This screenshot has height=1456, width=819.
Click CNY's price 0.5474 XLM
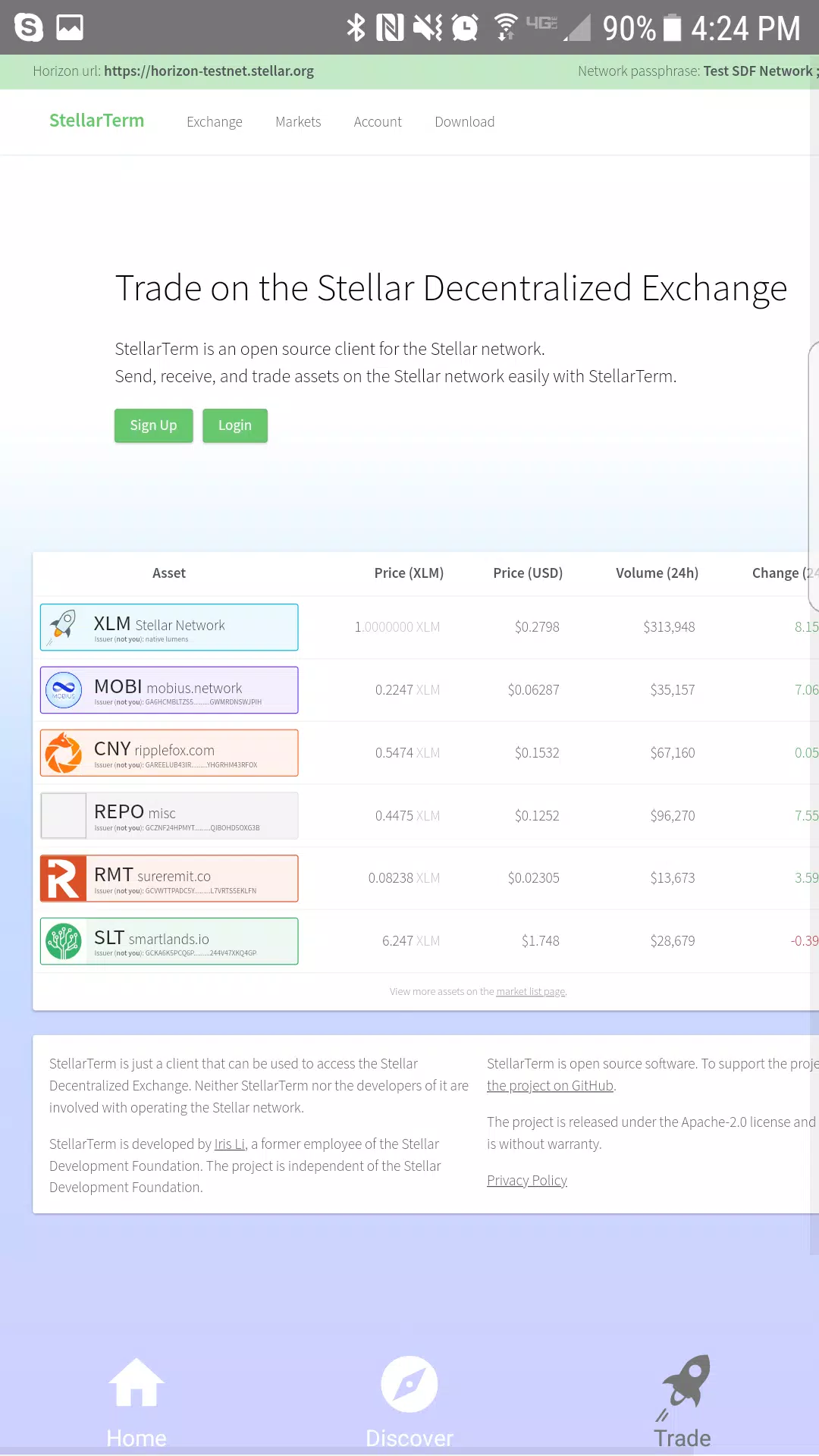pyautogui.click(x=407, y=753)
